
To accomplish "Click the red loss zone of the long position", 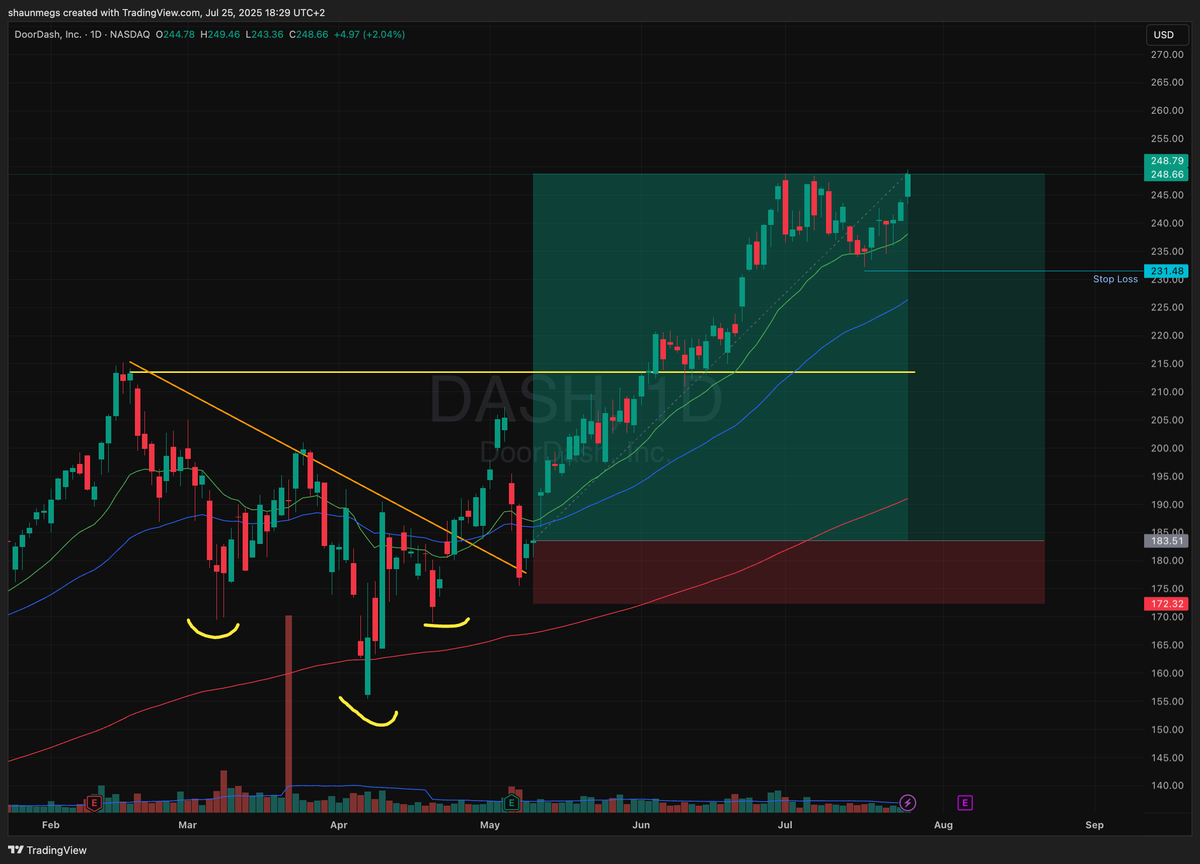I will point(788,572).
